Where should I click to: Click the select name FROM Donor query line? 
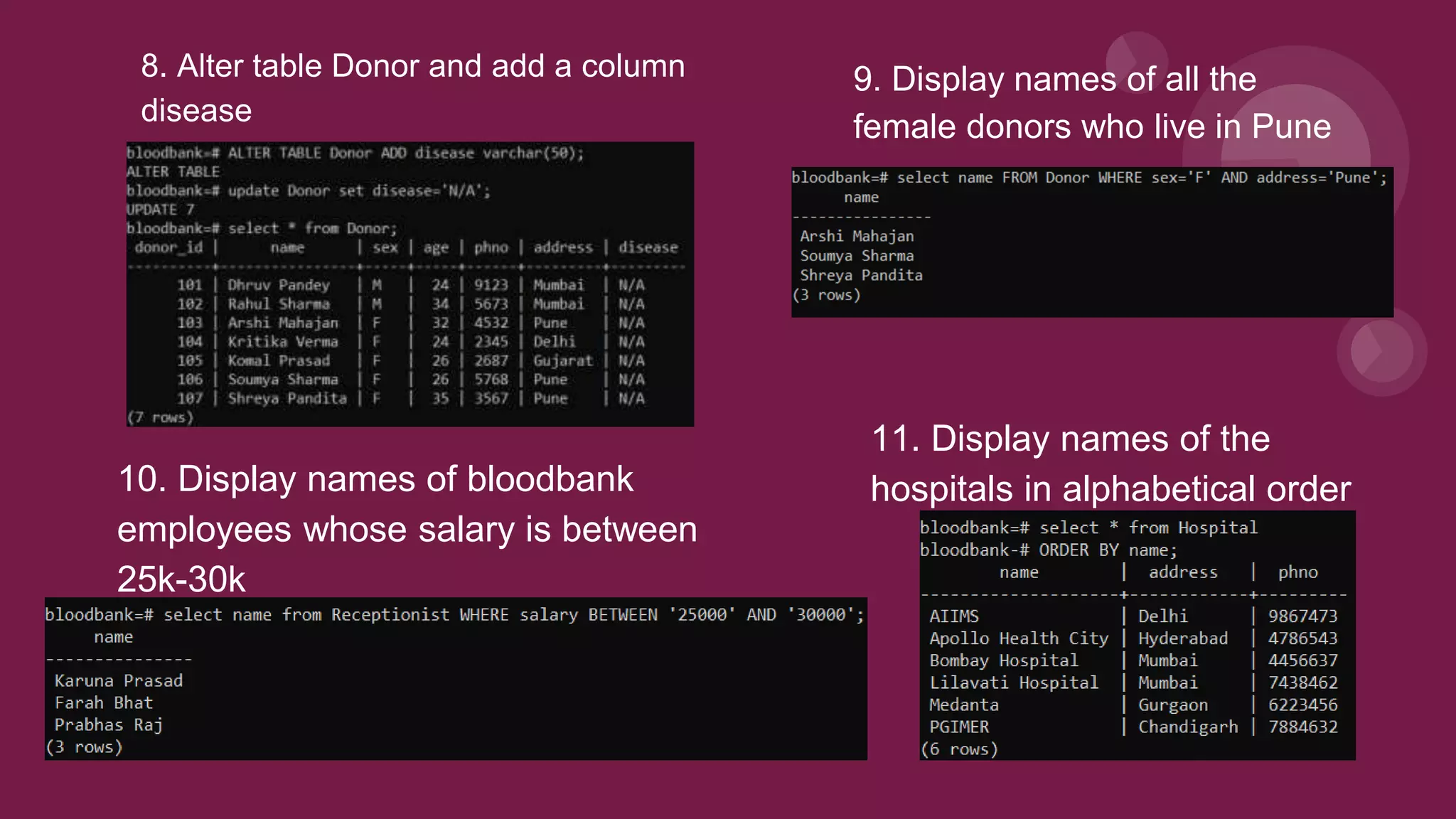pyautogui.click(x=1089, y=178)
